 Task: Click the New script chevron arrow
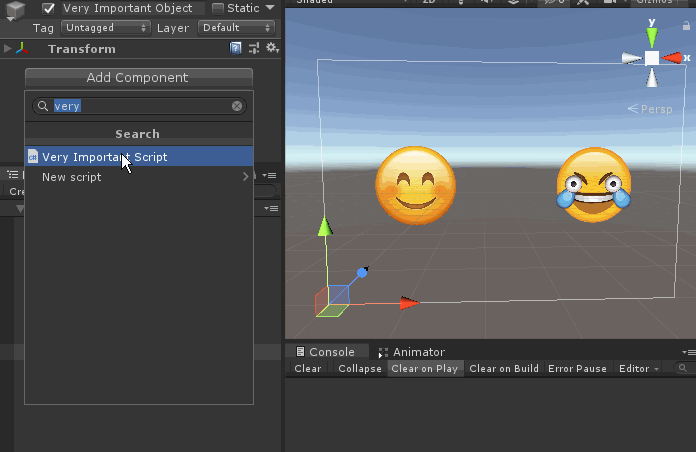(x=245, y=177)
